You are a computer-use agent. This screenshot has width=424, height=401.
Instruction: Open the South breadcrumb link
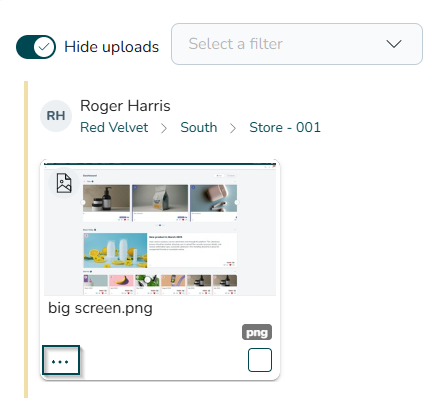199,128
